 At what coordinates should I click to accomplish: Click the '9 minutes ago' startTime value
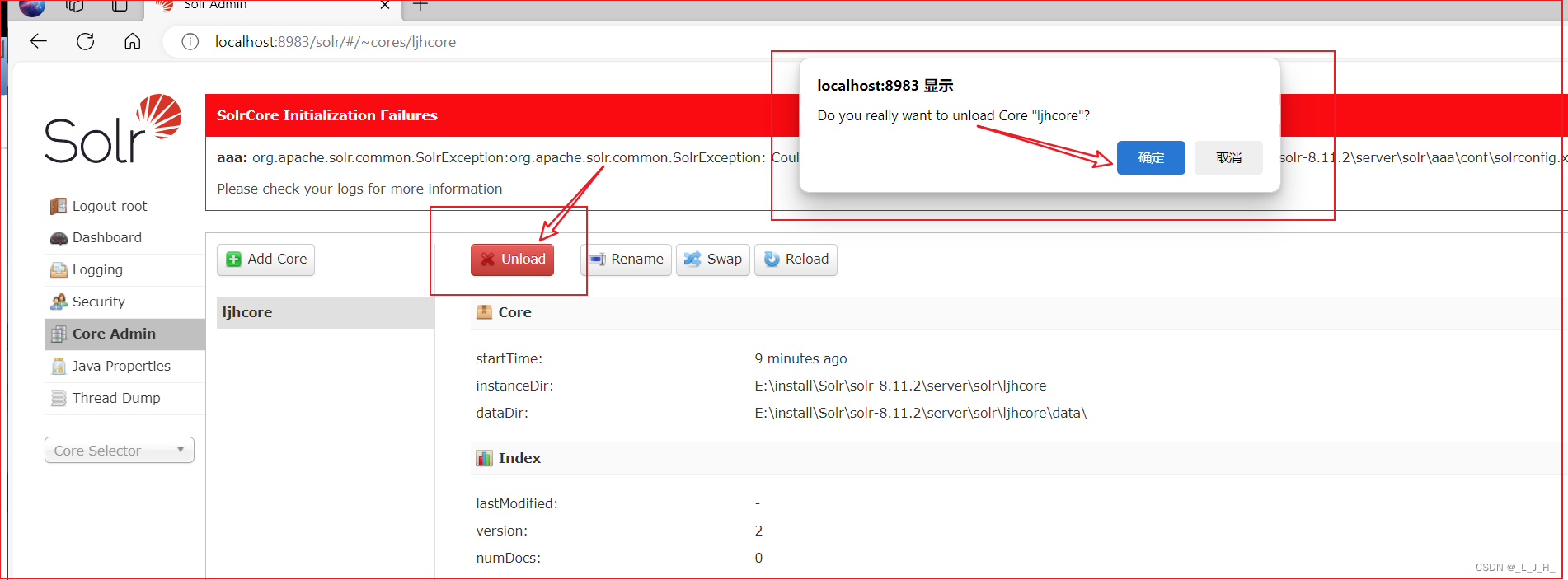[x=800, y=359]
